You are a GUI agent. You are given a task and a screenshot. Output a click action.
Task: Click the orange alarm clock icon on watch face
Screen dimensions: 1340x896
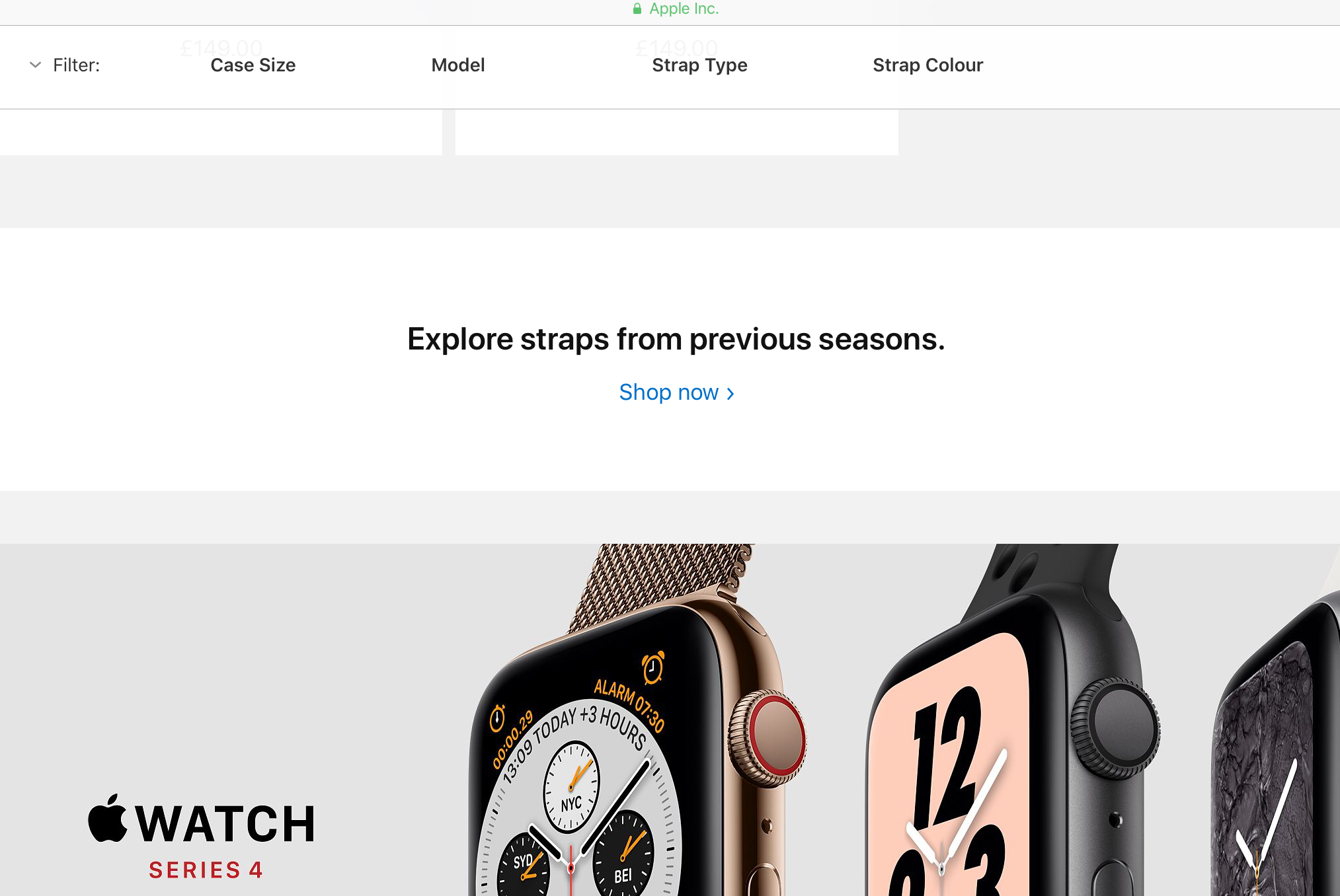[653, 667]
